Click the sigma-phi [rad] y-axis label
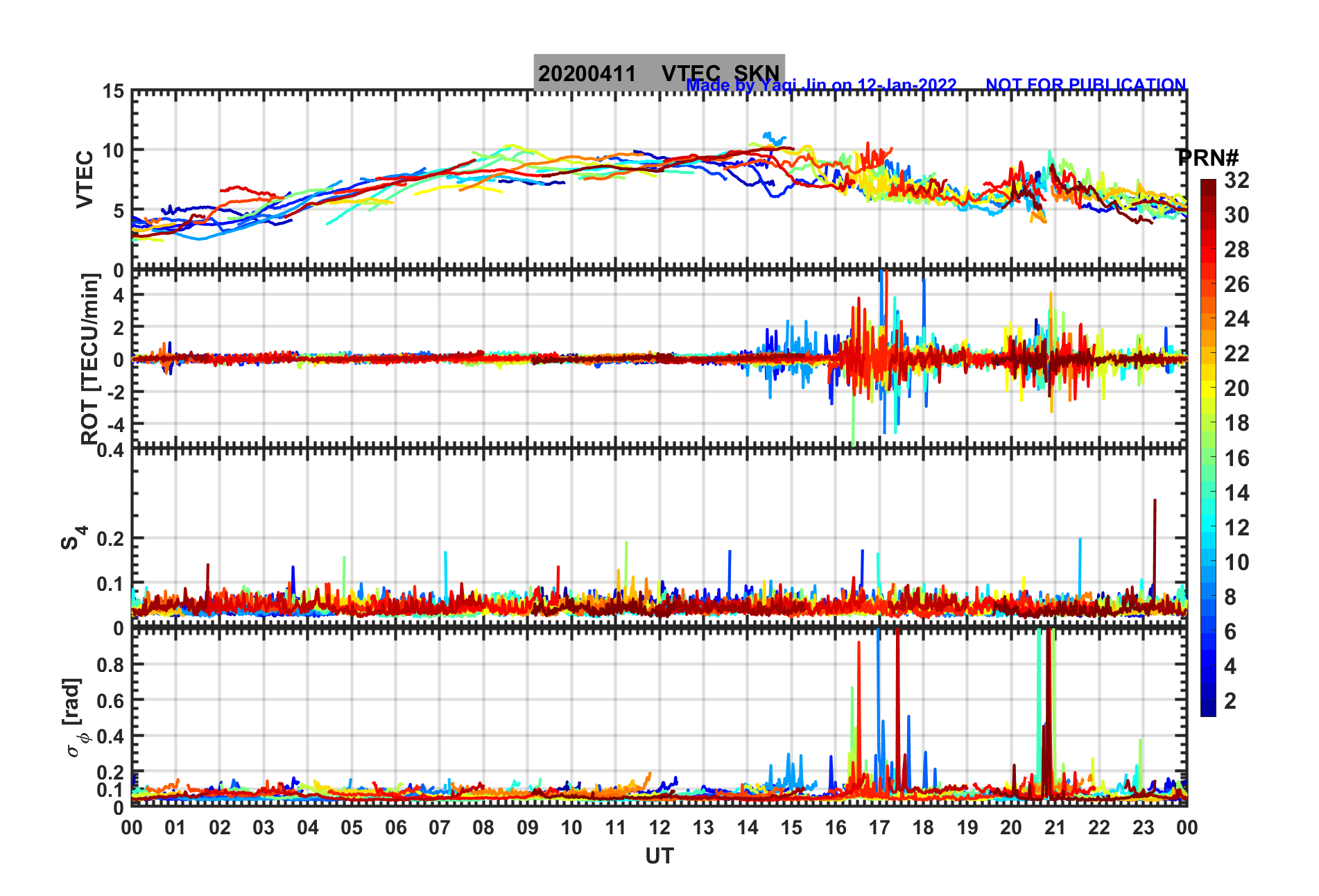The width and height of the screenshot is (1319, 896). point(75,718)
